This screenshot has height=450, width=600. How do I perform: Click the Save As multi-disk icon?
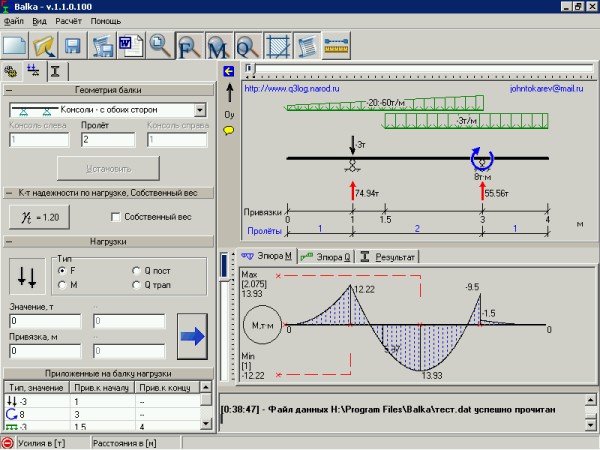(102, 46)
